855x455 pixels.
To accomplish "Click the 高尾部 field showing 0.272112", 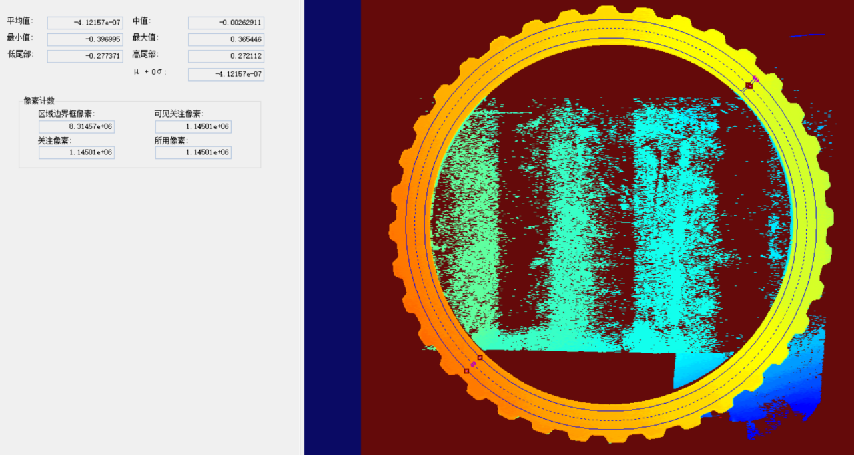I will [226, 56].
